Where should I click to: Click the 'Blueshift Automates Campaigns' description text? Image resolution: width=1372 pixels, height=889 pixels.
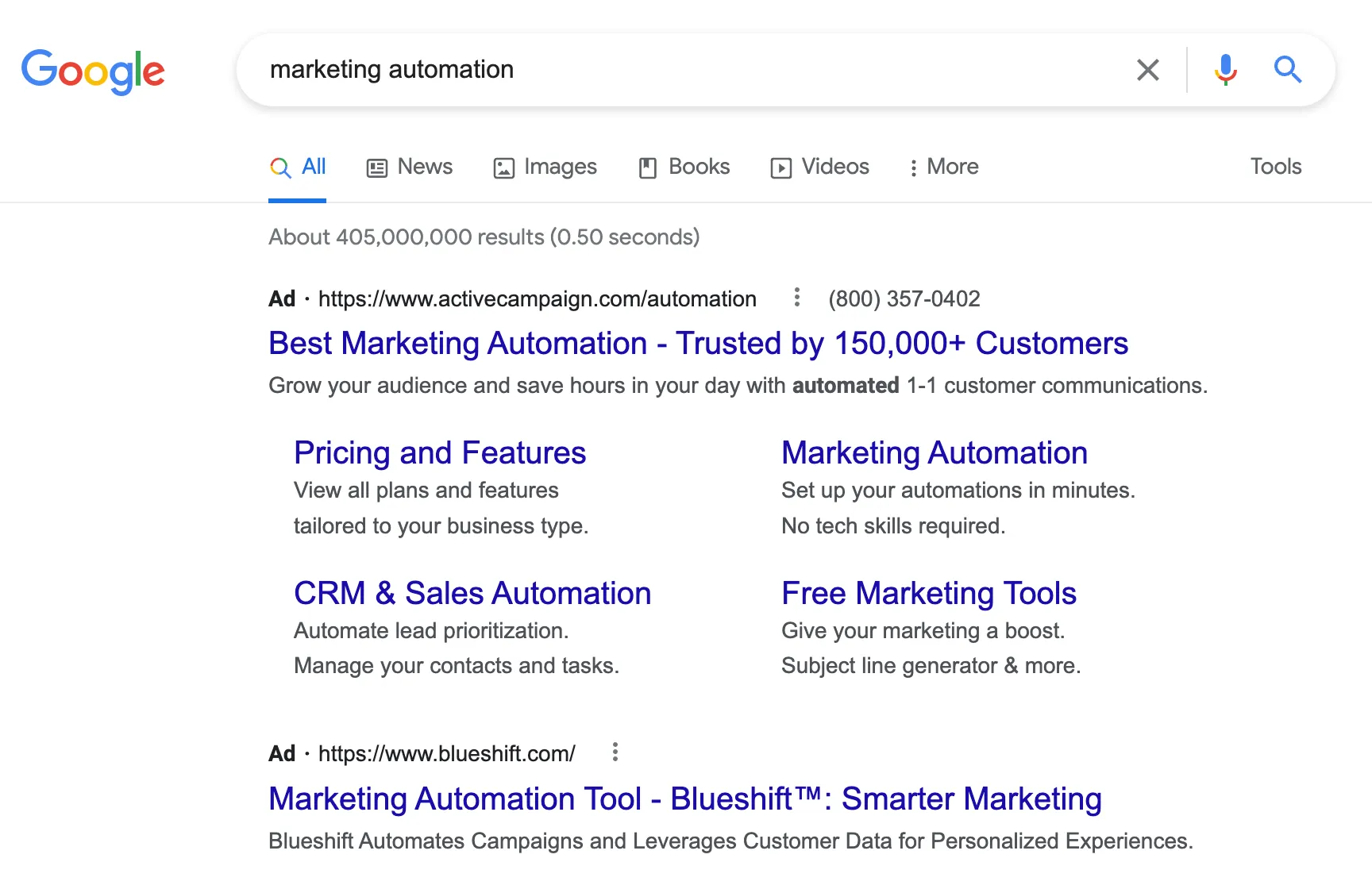click(730, 841)
